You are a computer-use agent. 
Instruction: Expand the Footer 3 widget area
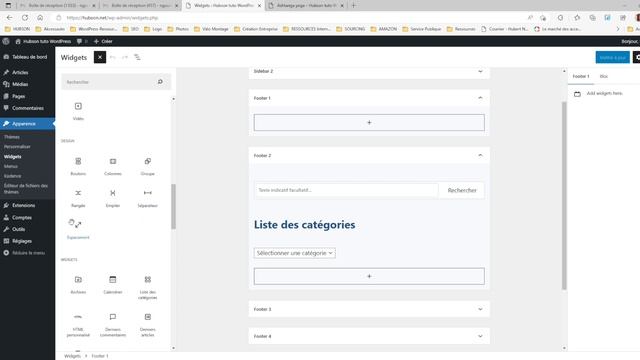[x=480, y=309]
